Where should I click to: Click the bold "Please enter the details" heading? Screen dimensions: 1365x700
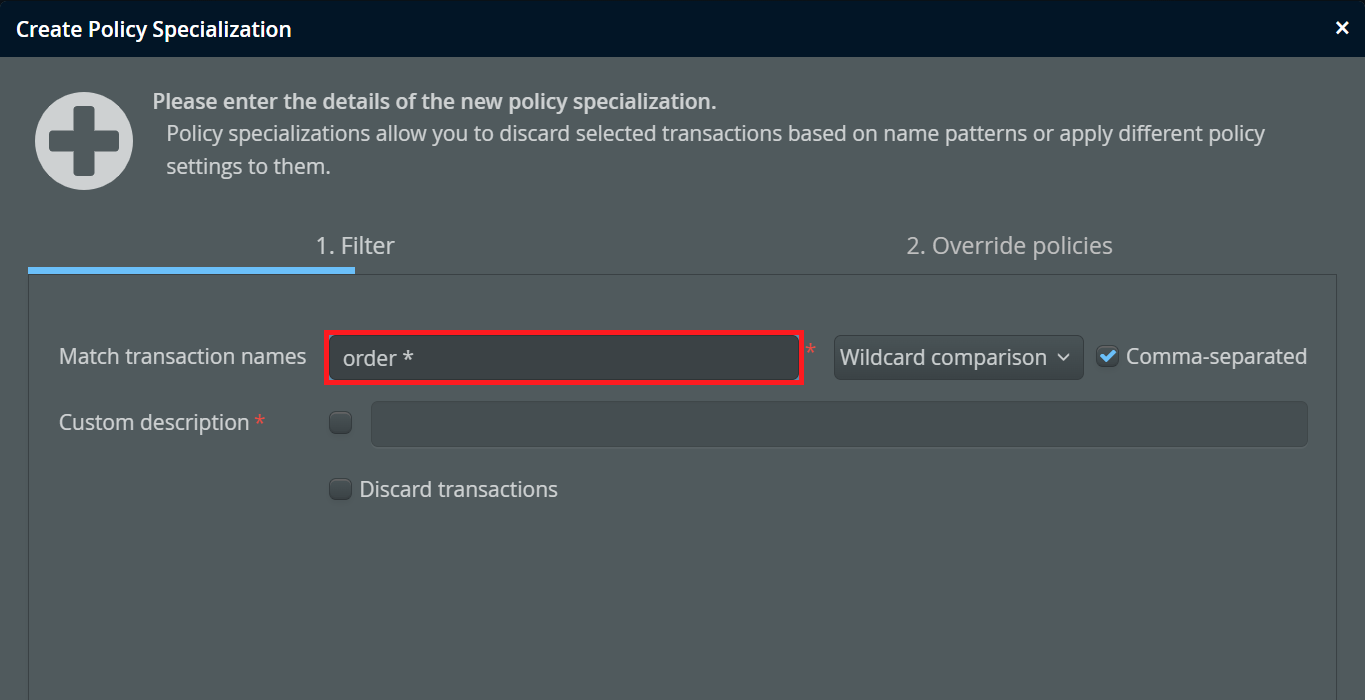pyautogui.click(x=434, y=102)
